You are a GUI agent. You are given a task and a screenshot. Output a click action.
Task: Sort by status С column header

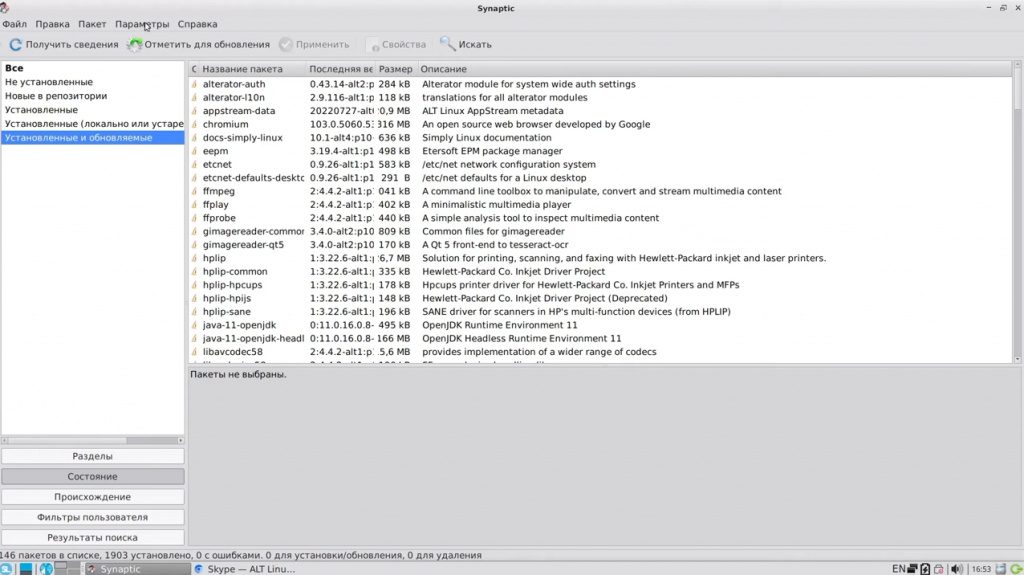[x=194, y=69]
